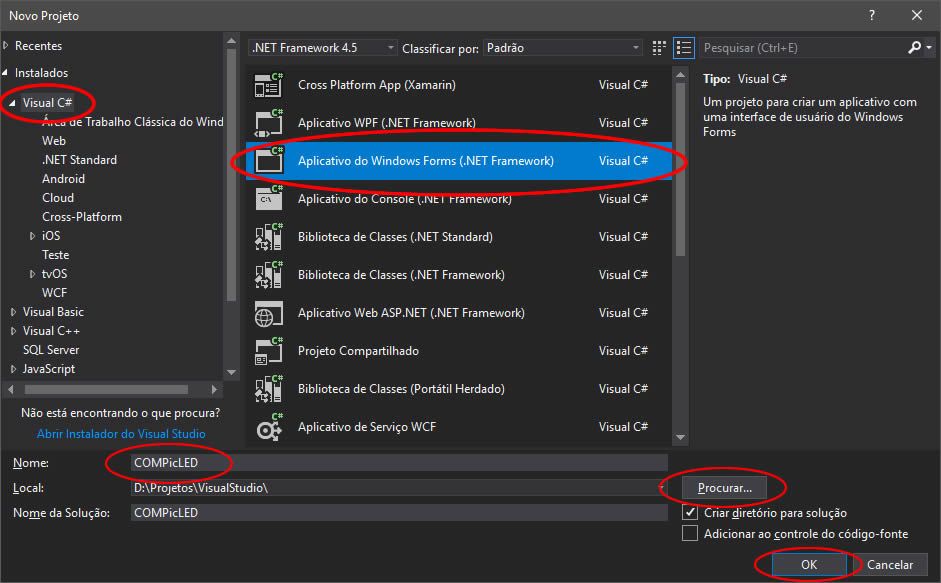Open the Classificar por Padrão dropdown

click(562, 47)
